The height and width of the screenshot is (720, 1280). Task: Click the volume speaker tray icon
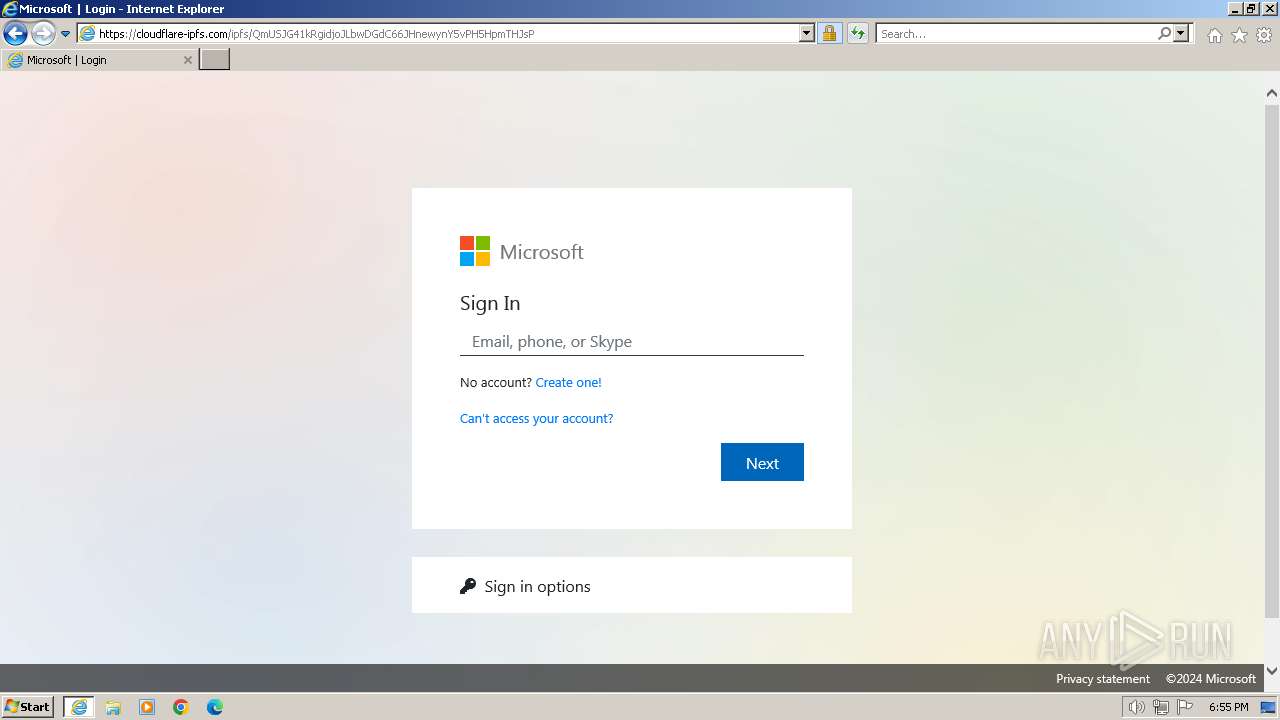click(x=1136, y=707)
